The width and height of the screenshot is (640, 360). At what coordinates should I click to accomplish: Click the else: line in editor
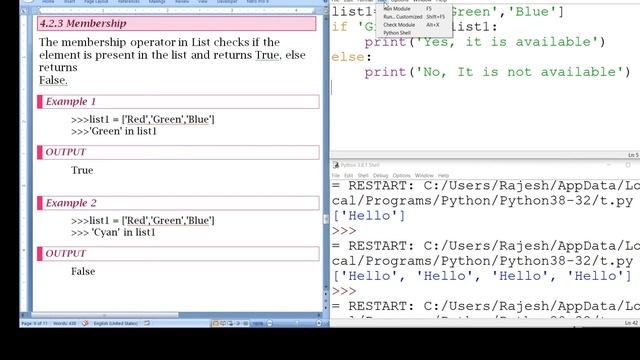(x=351, y=57)
